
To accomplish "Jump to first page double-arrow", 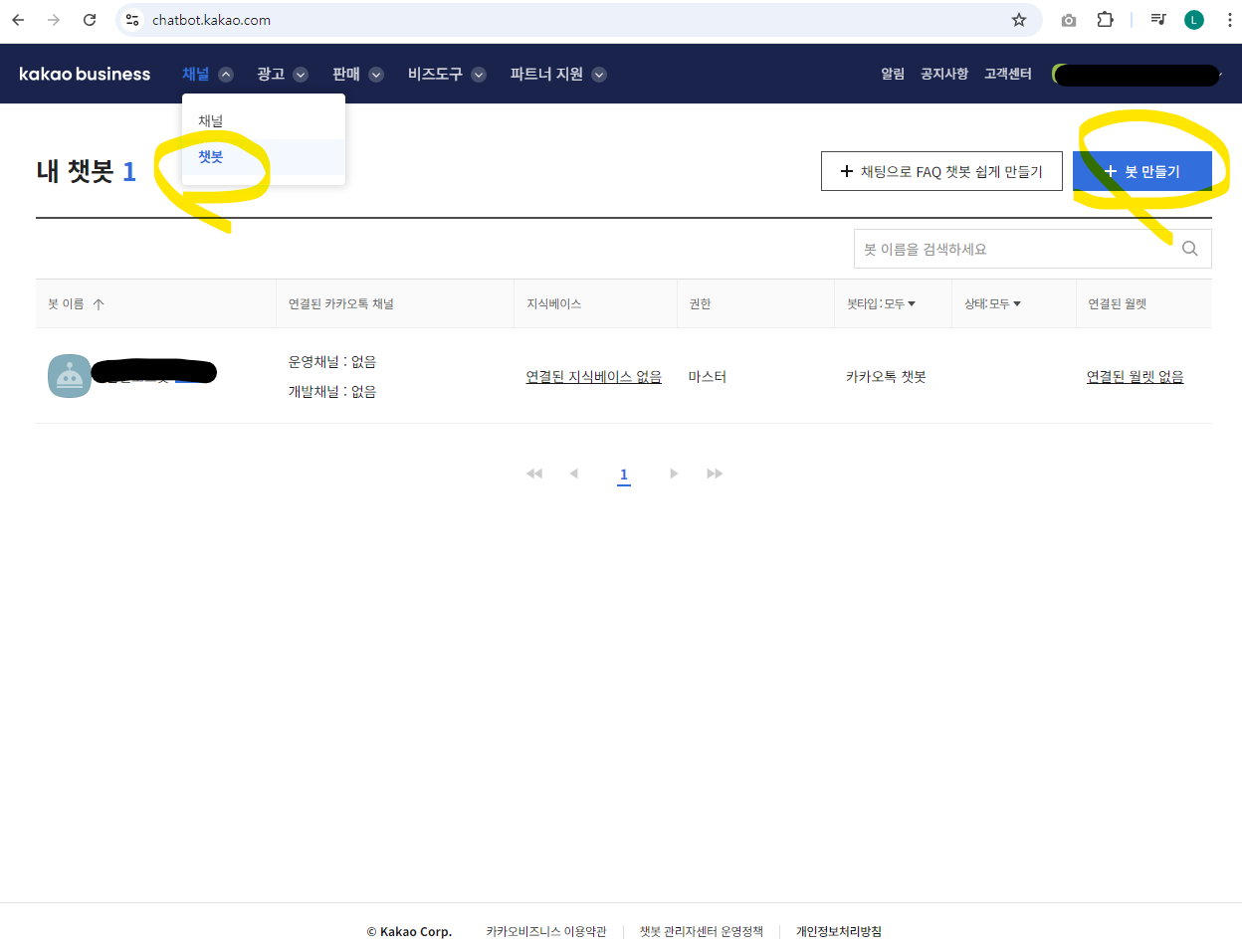I will (534, 474).
